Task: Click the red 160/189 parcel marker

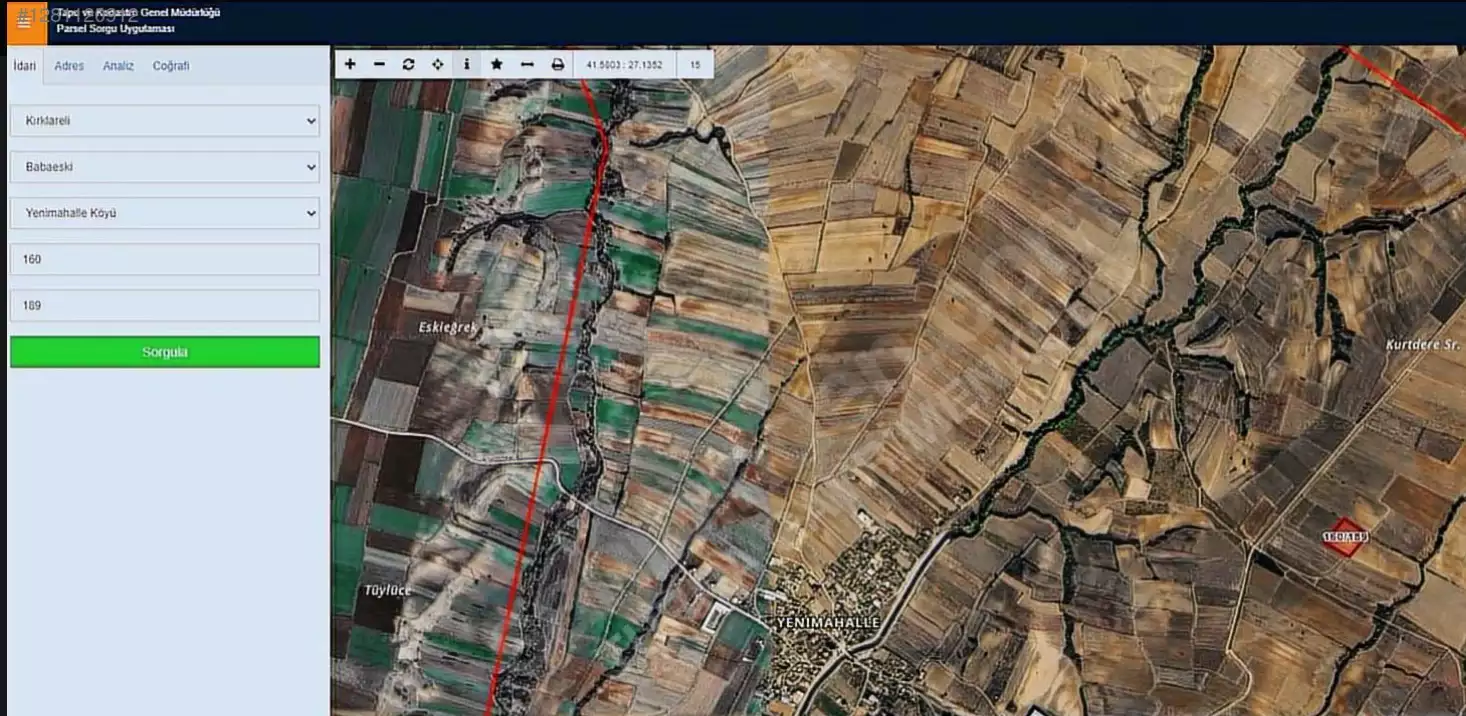Action: point(1345,536)
